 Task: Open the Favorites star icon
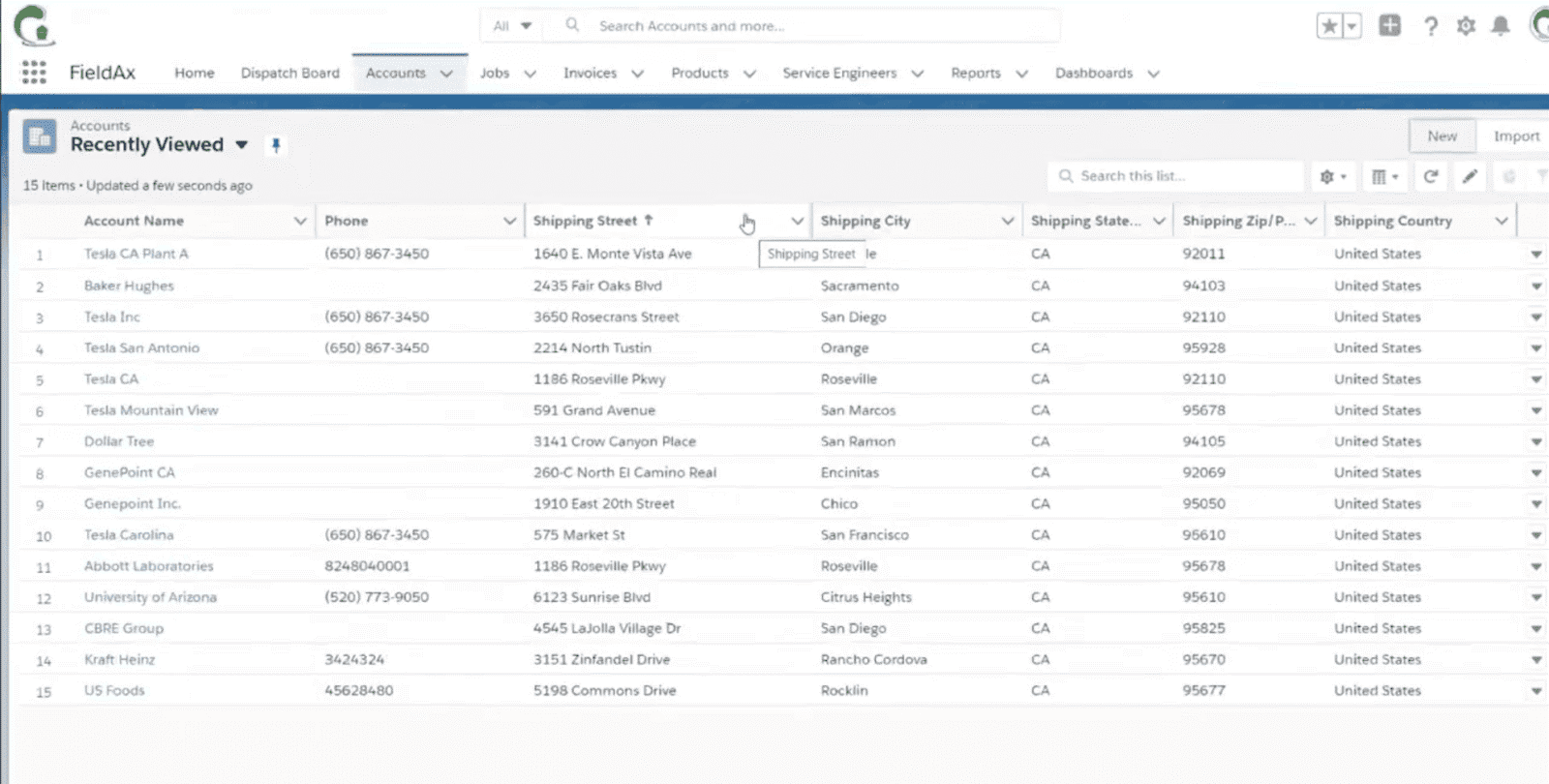(x=1329, y=26)
